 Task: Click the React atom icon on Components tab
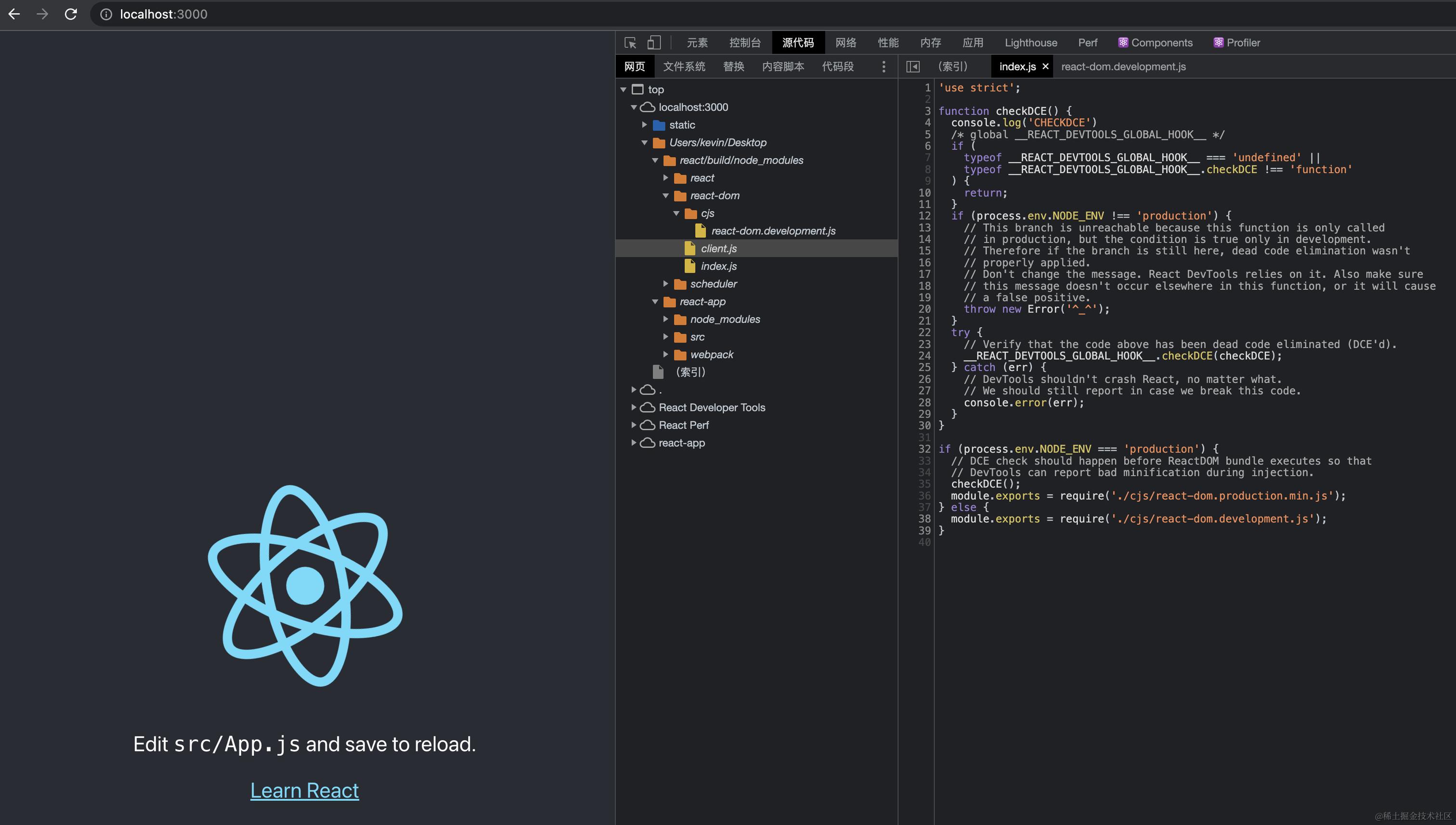1123,42
